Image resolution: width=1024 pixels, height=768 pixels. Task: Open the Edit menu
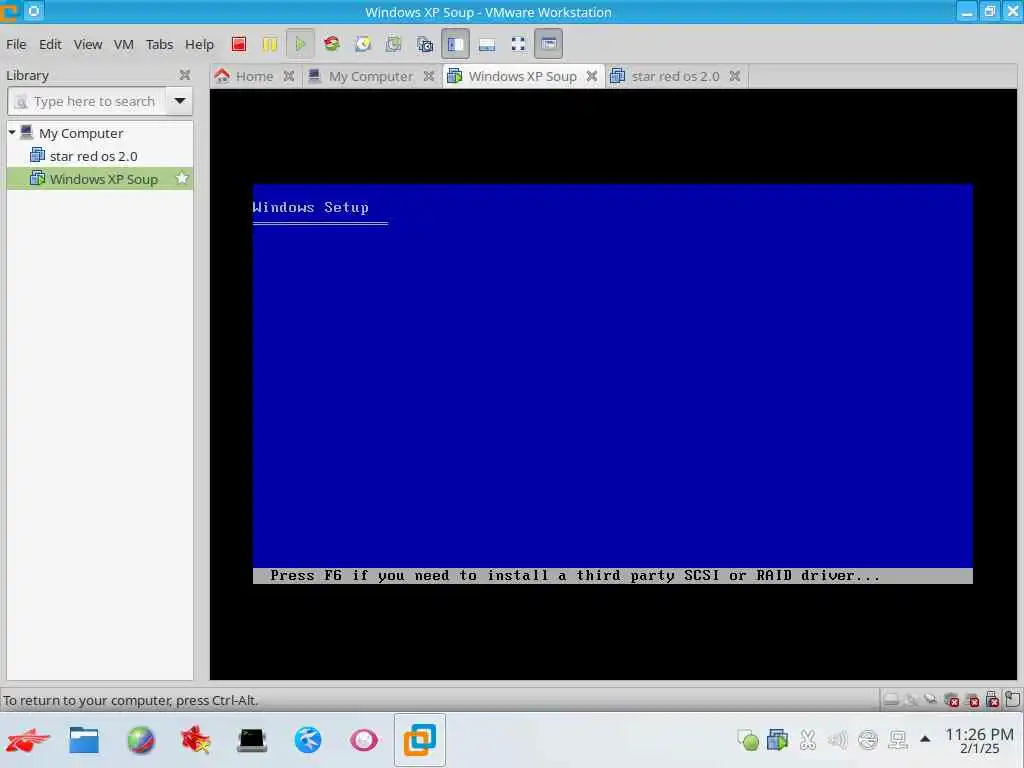pos(50,44)
